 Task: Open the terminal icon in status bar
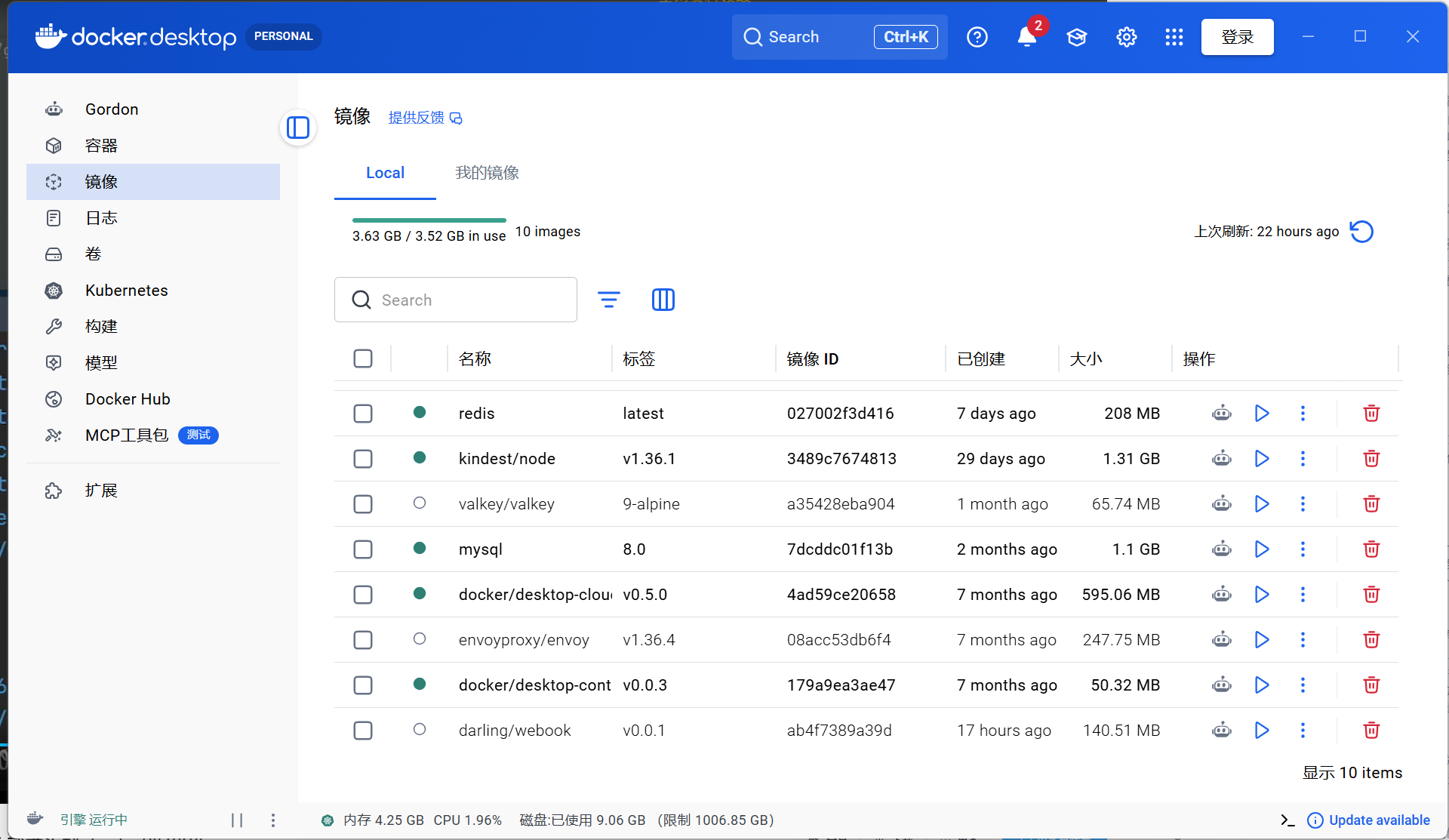click(1287, 820)
